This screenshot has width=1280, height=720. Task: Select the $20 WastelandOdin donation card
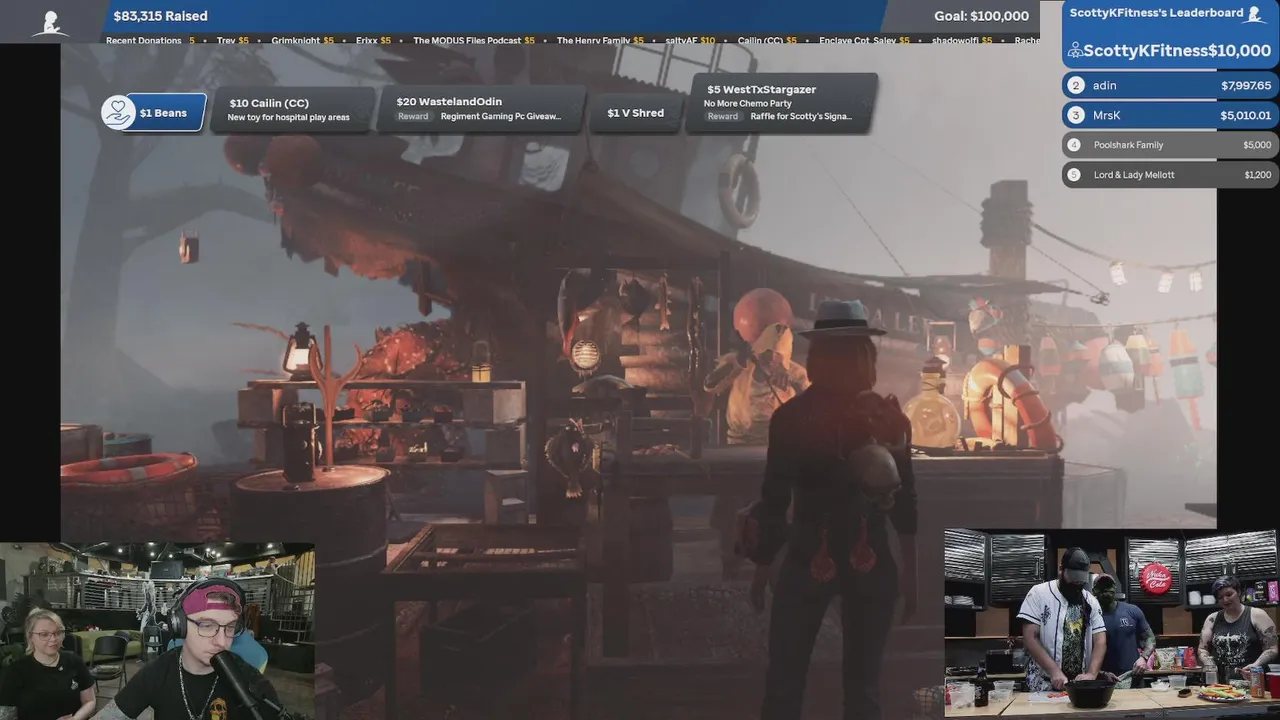coord(481,109)
